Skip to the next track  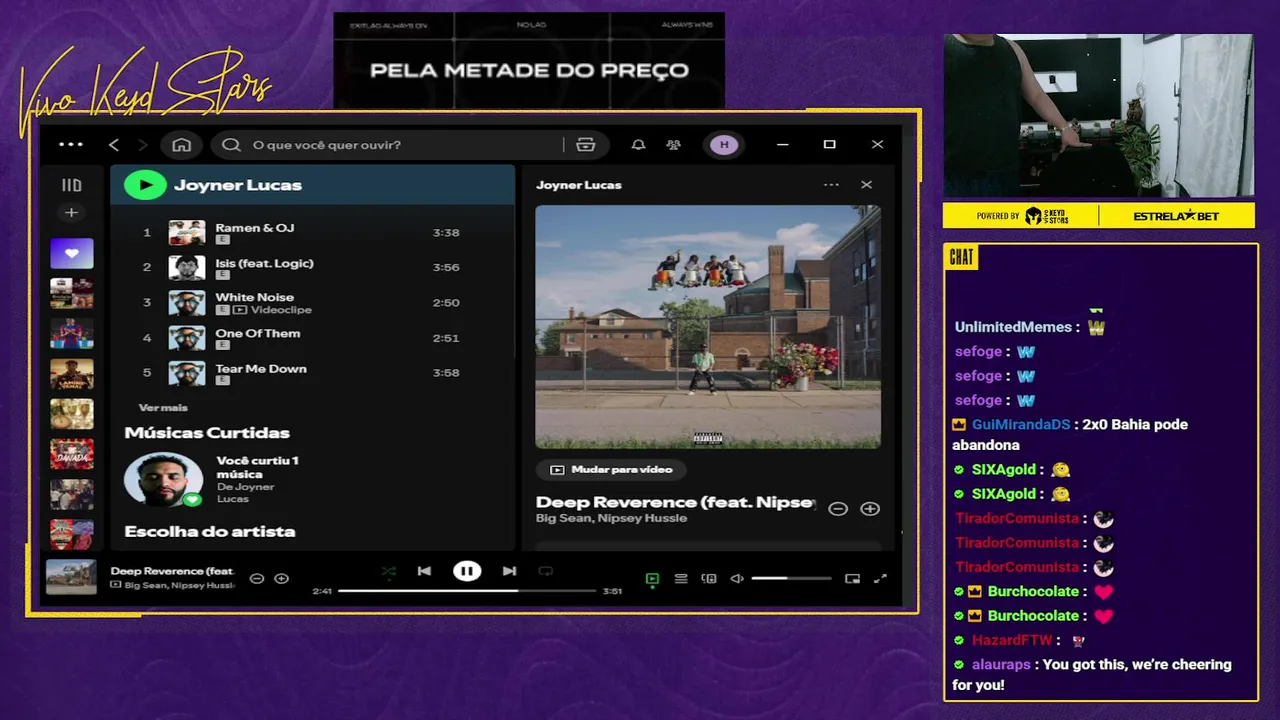pyautogui.click(x=509, y=571)
